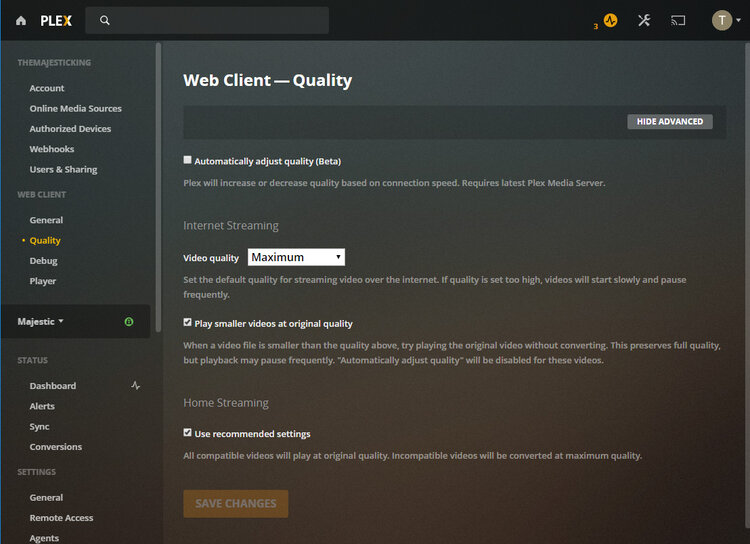Click the search magnifier icon
The width and height of the screenshot is (750, 544).
(x=105, y=20)
